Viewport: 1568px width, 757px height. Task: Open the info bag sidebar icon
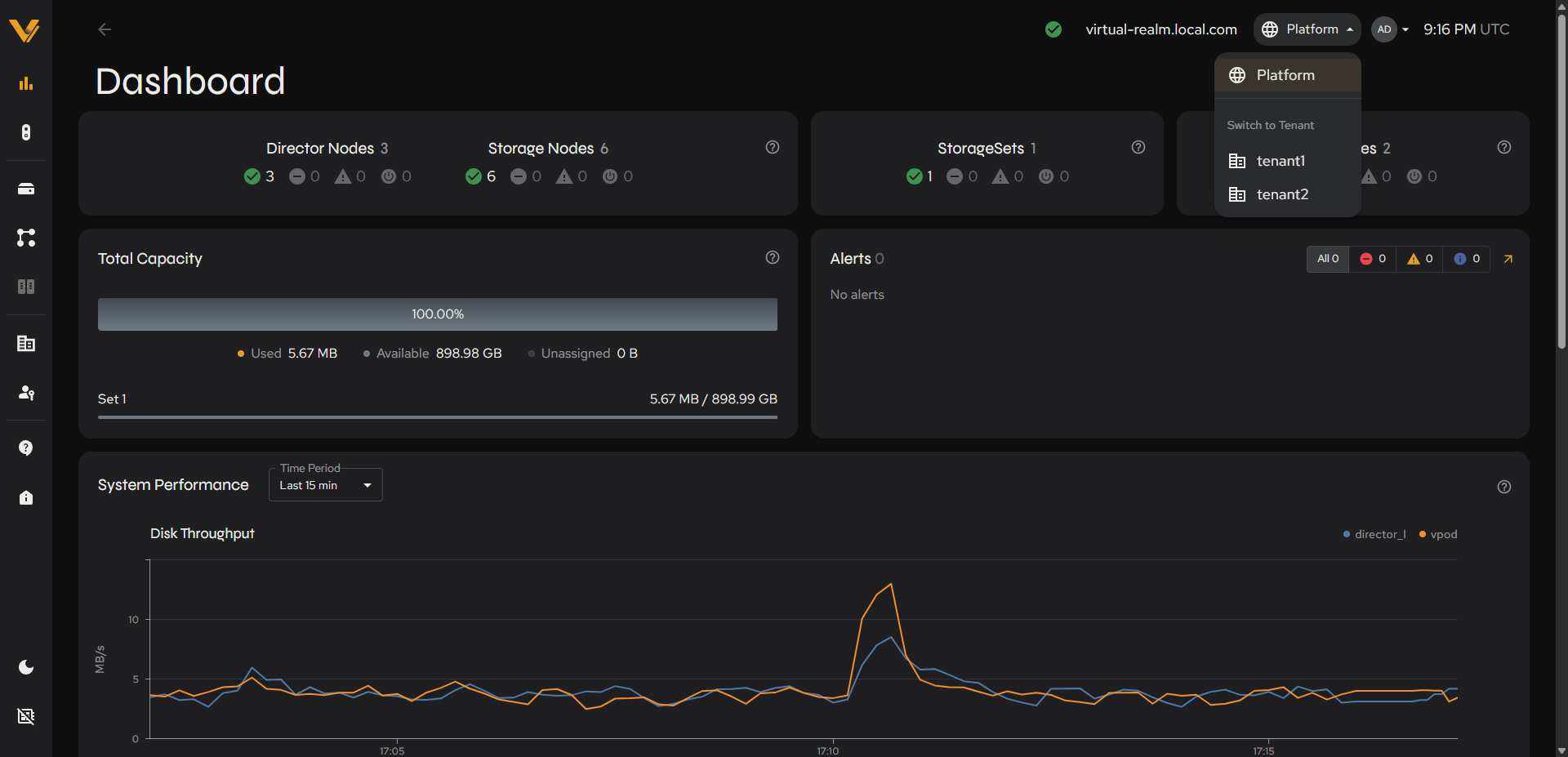pyautogui.click(x=26, y=497)
